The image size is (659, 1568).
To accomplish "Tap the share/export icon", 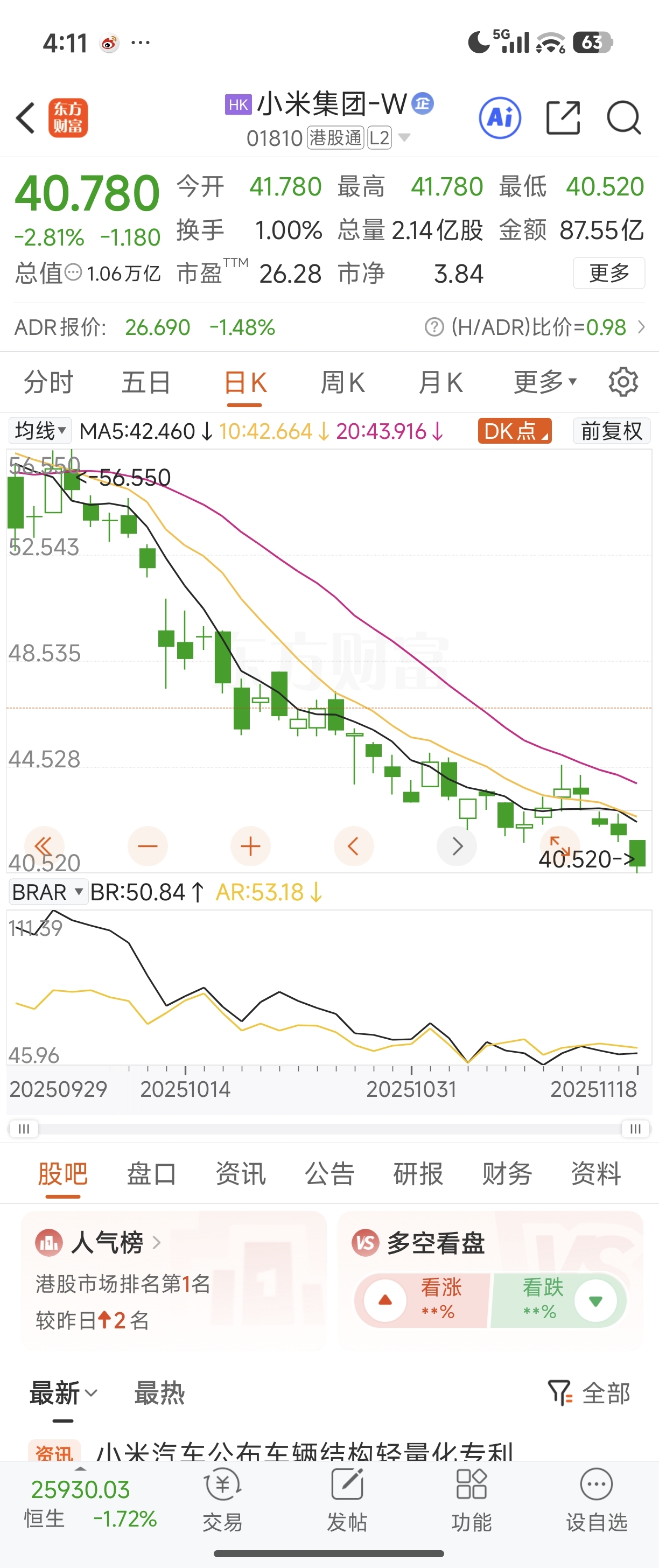I will (563, 117).
